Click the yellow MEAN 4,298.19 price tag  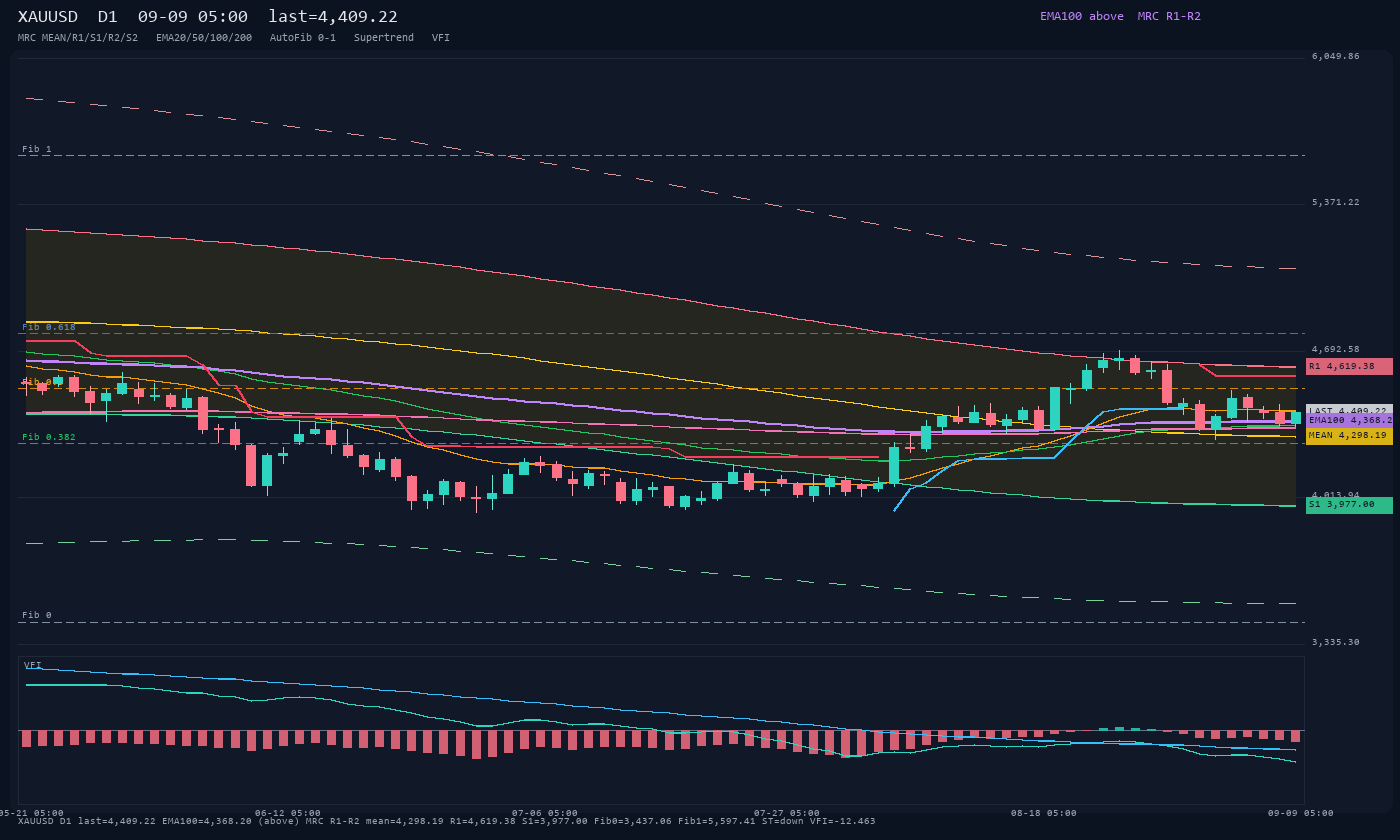(x=1349, y=436)
